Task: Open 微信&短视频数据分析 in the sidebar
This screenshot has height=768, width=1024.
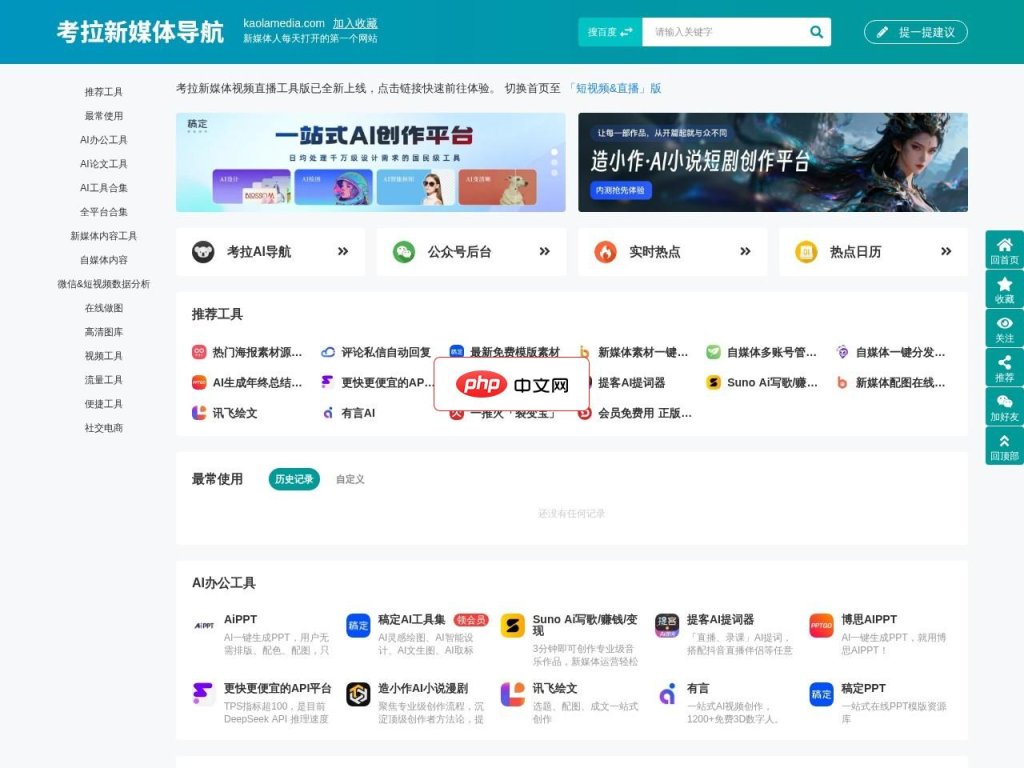Action: point(103,283)
